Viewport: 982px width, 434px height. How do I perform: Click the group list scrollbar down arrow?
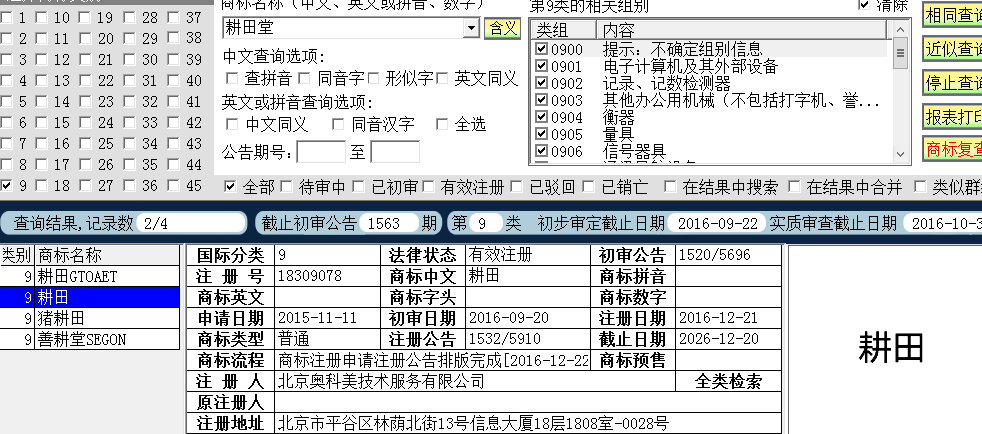(900, 153)
